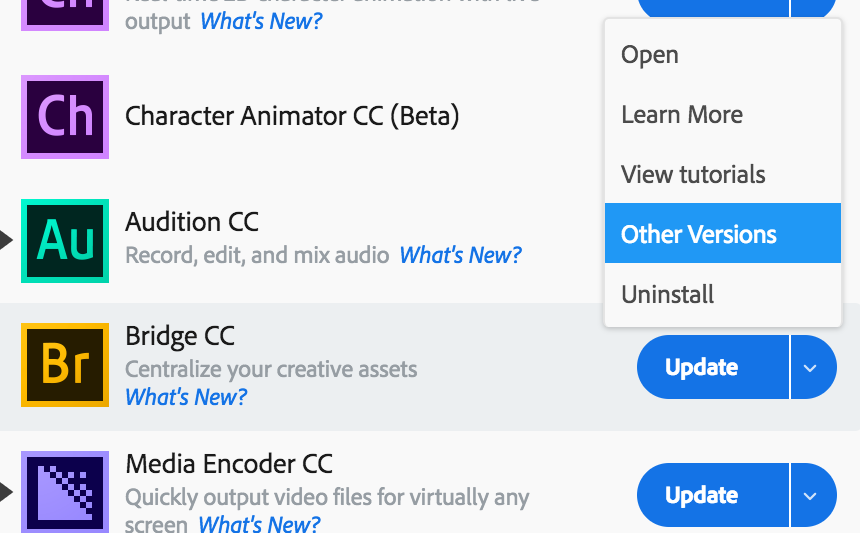The width and height of the screenshot is (860, 533).
Task: Expand the arrow left of Audition icon
Action: (x=6, y=240)
